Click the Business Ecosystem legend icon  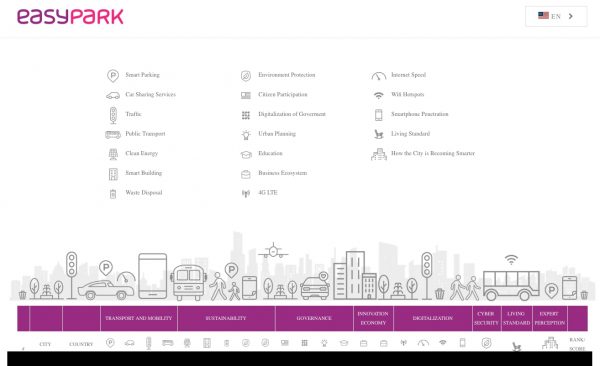246,174
